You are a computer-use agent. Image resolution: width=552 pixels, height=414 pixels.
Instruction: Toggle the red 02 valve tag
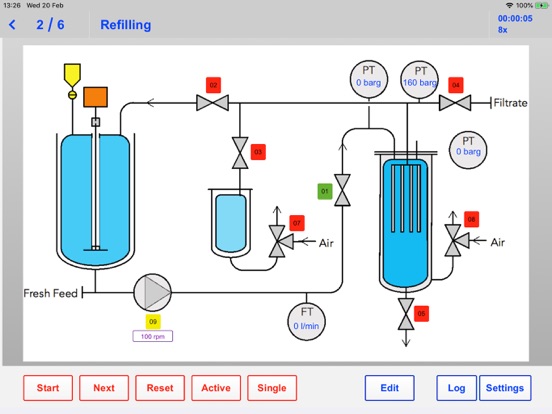[x=213, y=85]
